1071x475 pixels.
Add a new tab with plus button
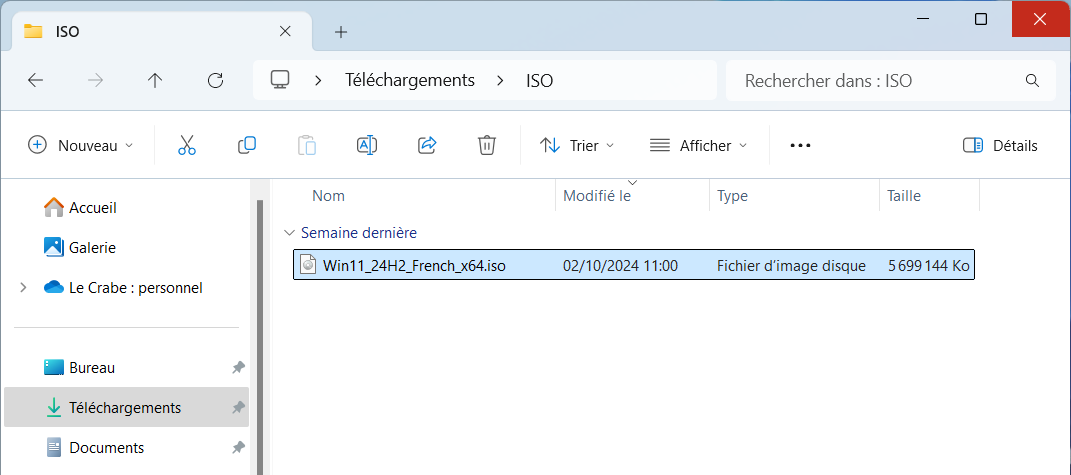tap(341, 31)
